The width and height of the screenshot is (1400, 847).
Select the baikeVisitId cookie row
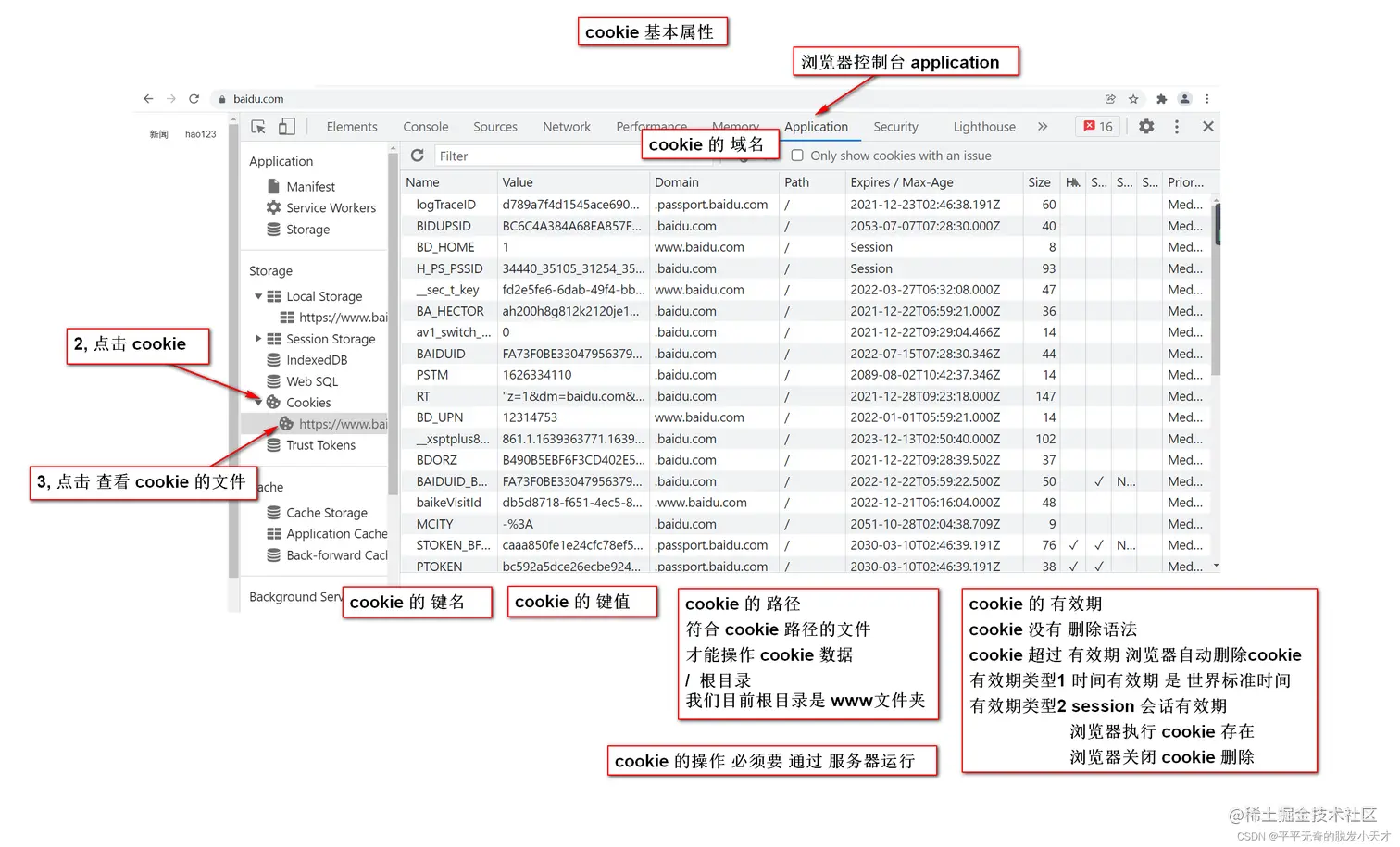pyautogui.click(x=807, y=503)
